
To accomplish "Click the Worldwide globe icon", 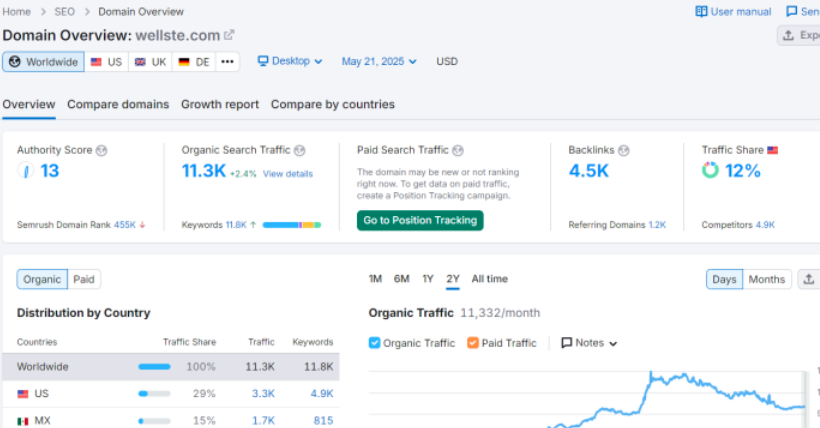I will (x=15, y=62).
